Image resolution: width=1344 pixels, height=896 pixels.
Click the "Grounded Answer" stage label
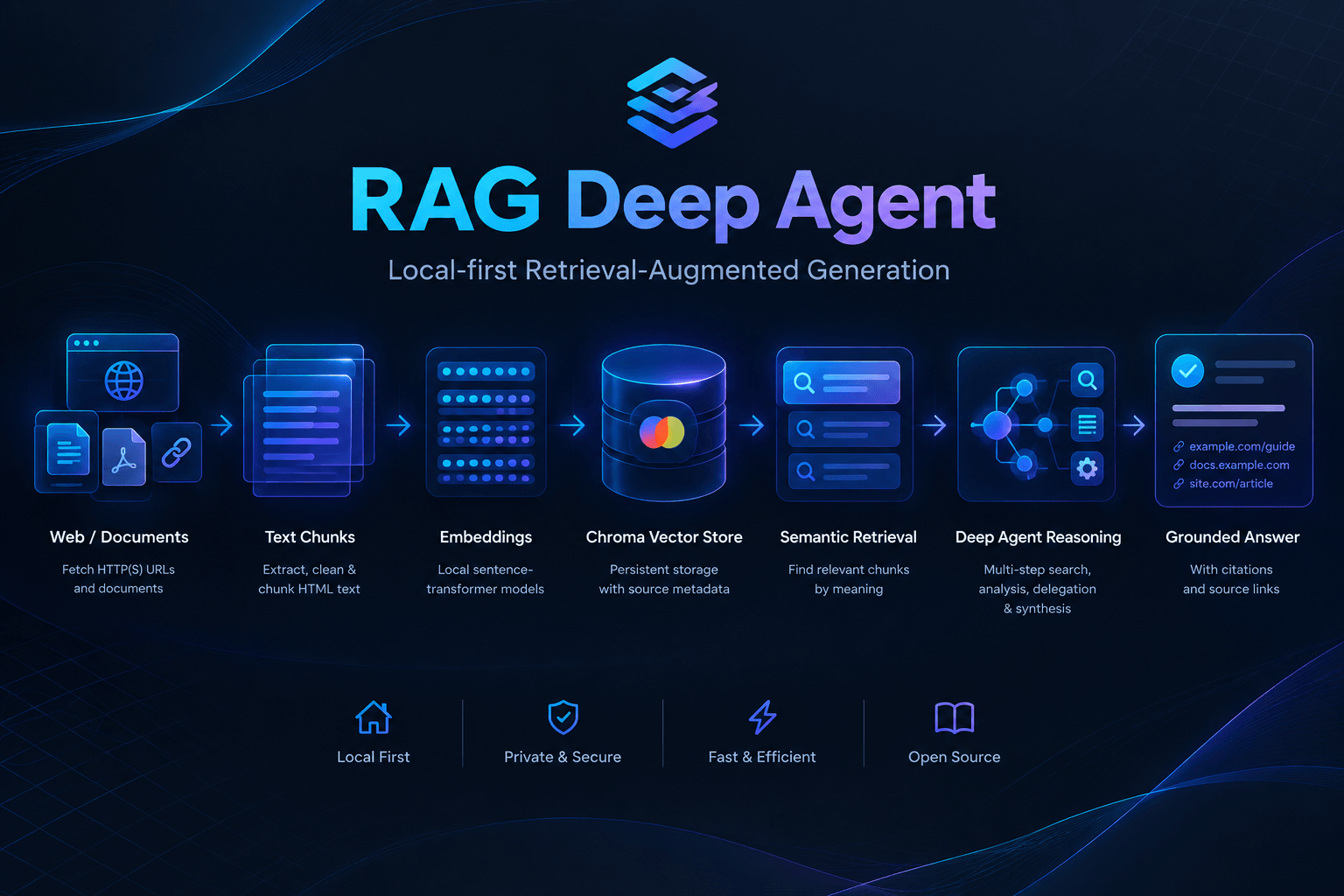[1232, 537]
